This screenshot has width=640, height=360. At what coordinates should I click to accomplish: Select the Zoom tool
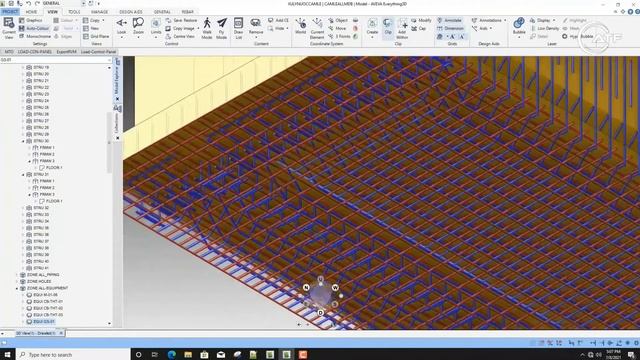click(138, 28)
